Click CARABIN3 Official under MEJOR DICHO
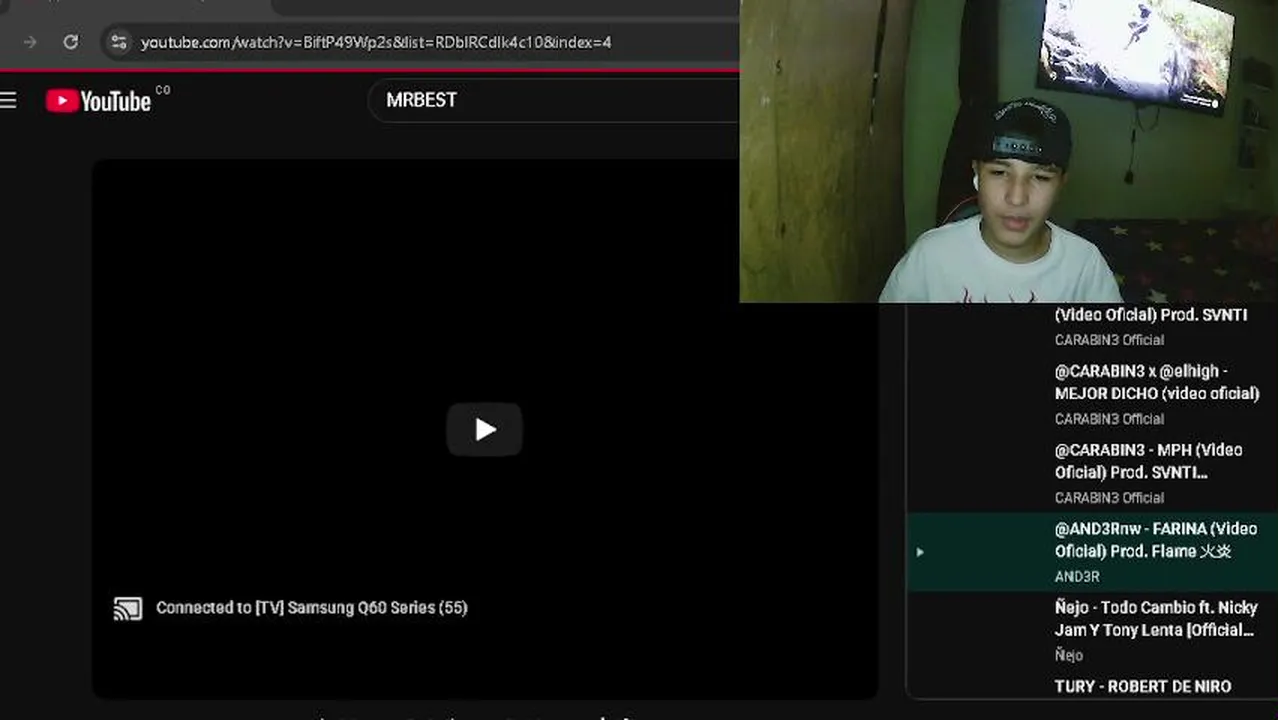The image size is (1278, 720). point(1109,419)
